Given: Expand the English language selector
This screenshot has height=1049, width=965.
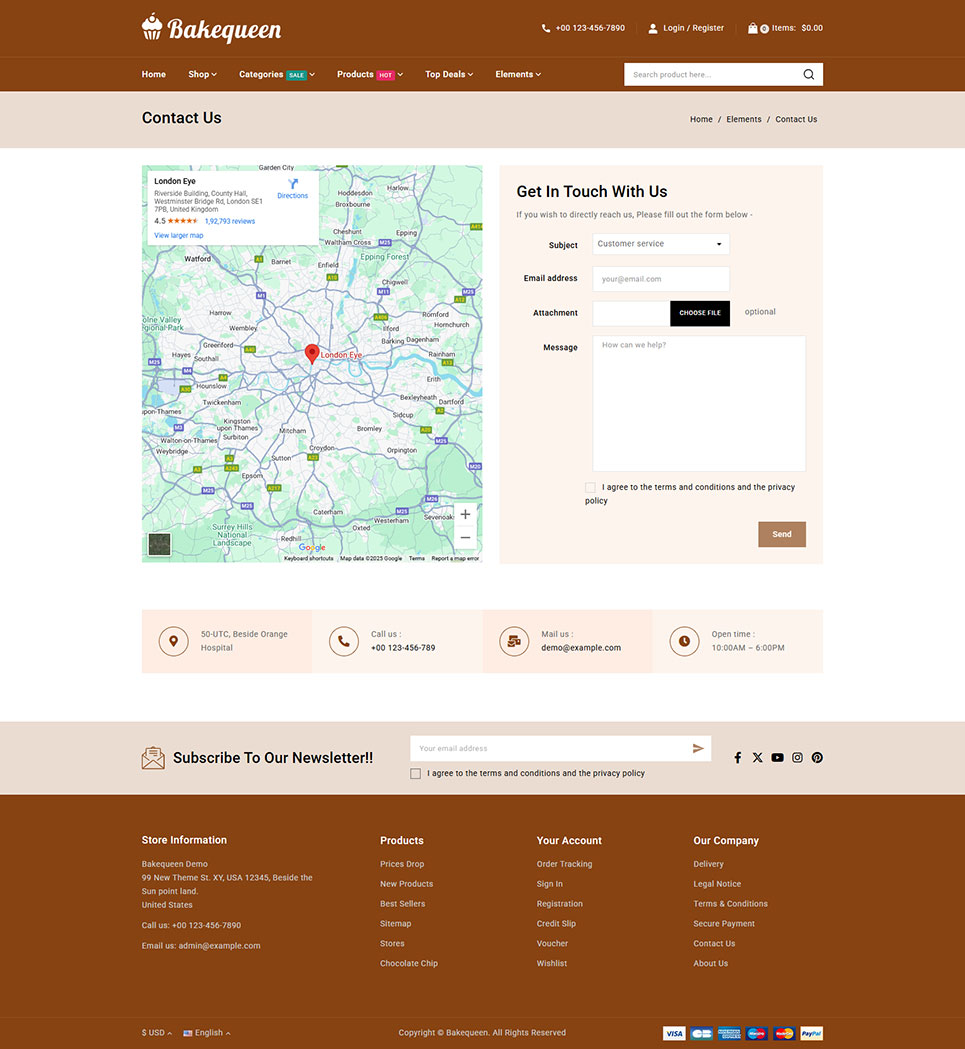Looking at the screenshot, I should pos(207,1033).
